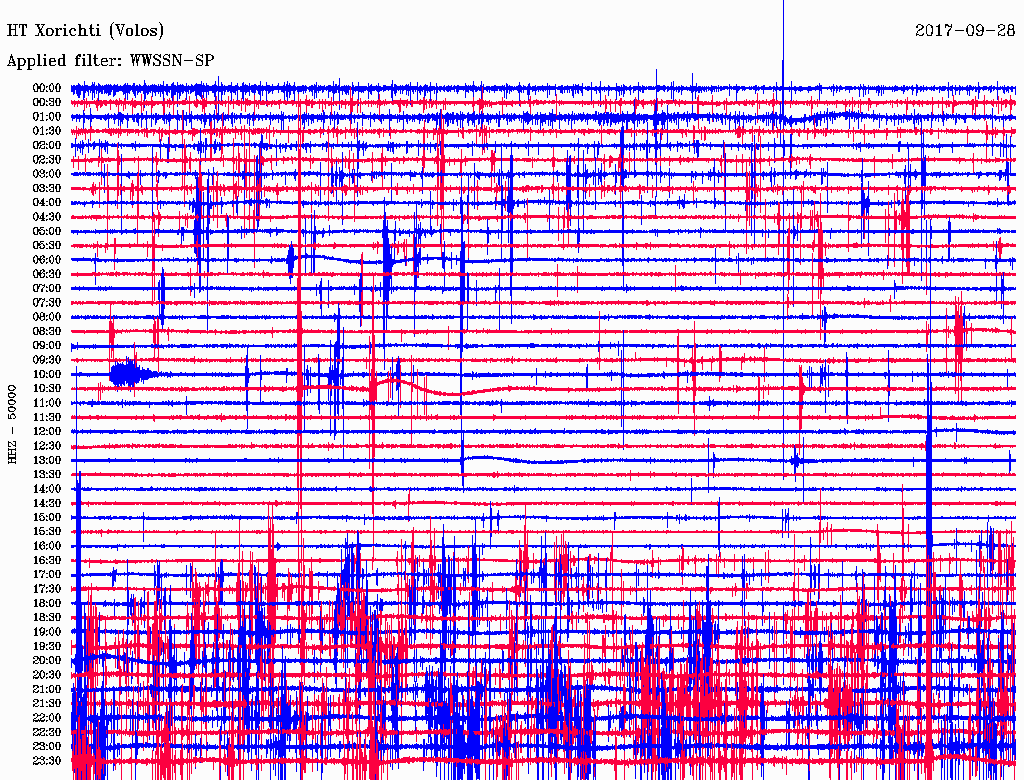Select the 01:00 time label
The image size is (1024, 780).
coord(47,117)
